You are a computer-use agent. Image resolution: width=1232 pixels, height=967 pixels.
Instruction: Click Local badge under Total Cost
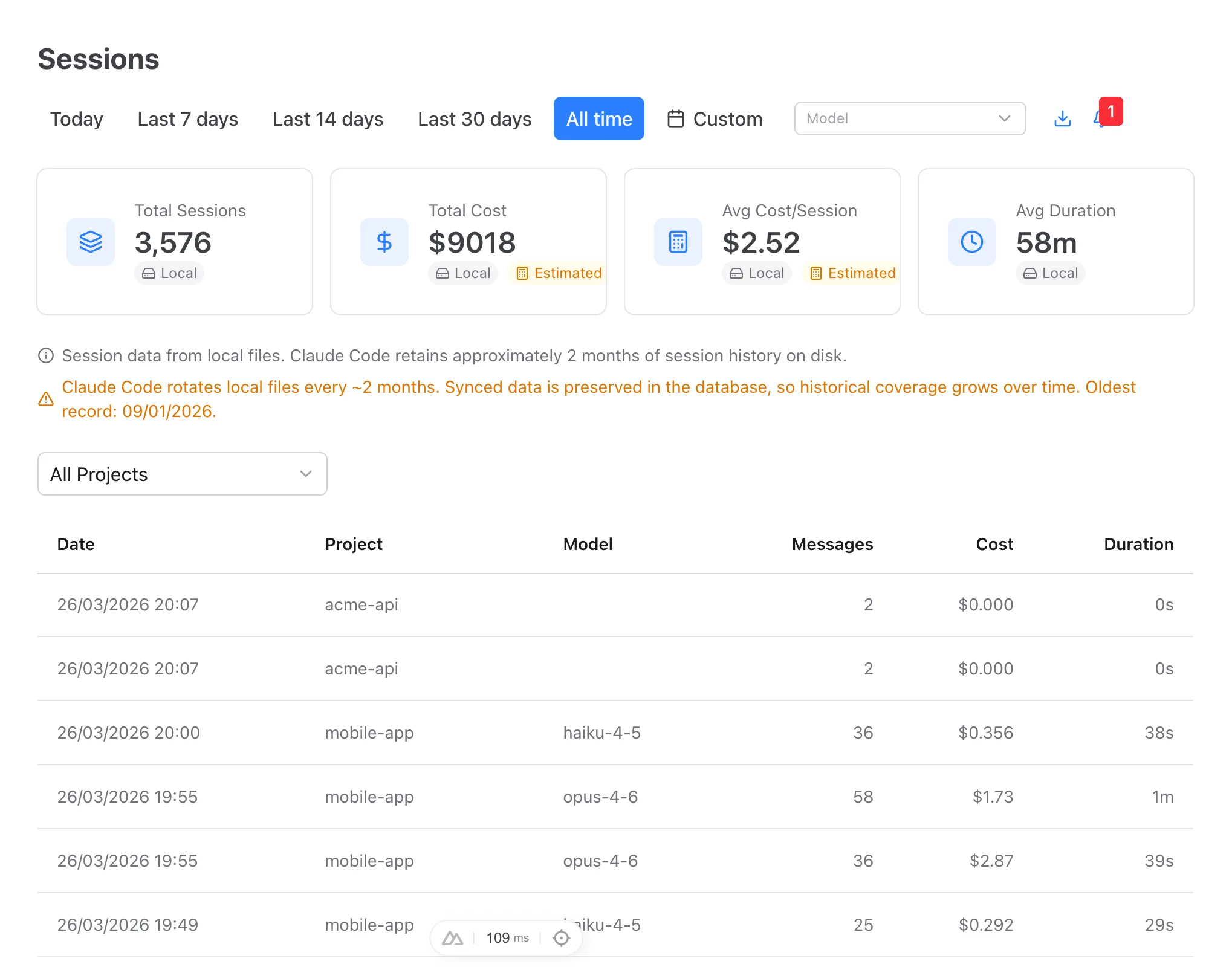463,273
